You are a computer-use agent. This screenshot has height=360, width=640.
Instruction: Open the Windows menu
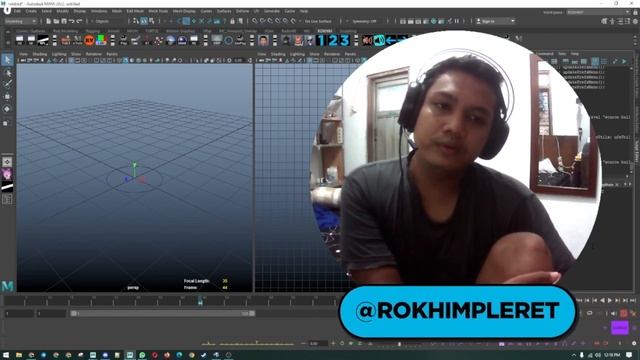[99, 11]
